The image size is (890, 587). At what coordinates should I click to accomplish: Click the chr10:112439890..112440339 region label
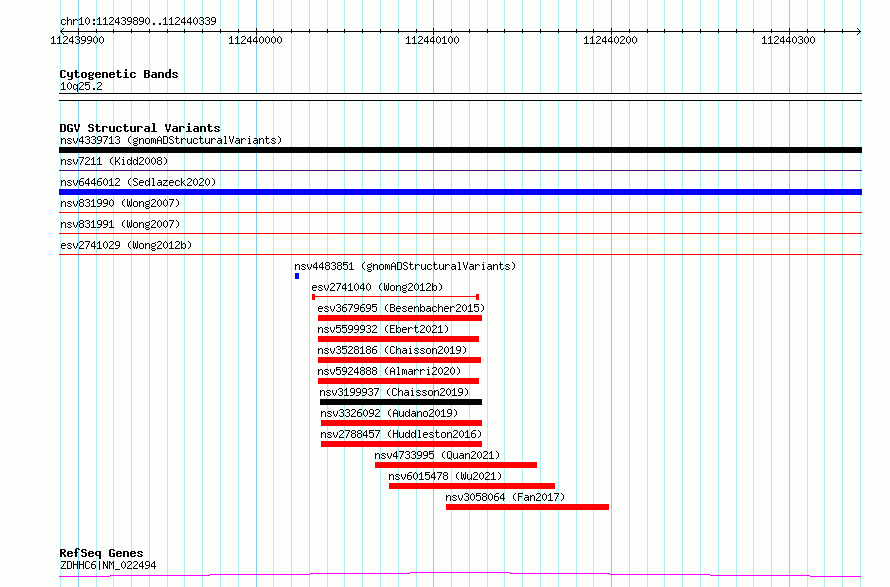138,21
